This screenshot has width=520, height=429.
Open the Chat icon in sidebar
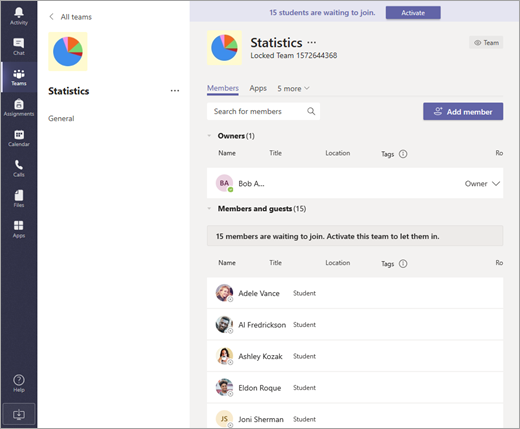[19, 43]
